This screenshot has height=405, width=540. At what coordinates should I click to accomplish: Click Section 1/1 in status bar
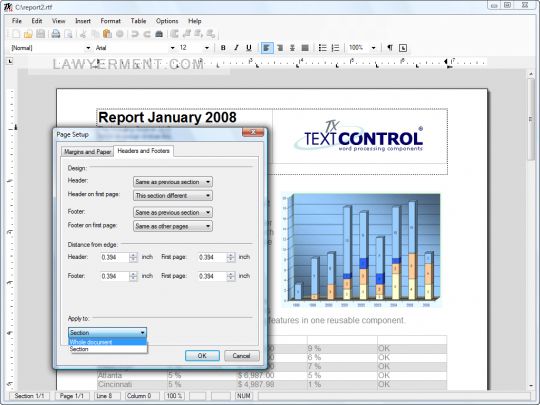[29, 396]
